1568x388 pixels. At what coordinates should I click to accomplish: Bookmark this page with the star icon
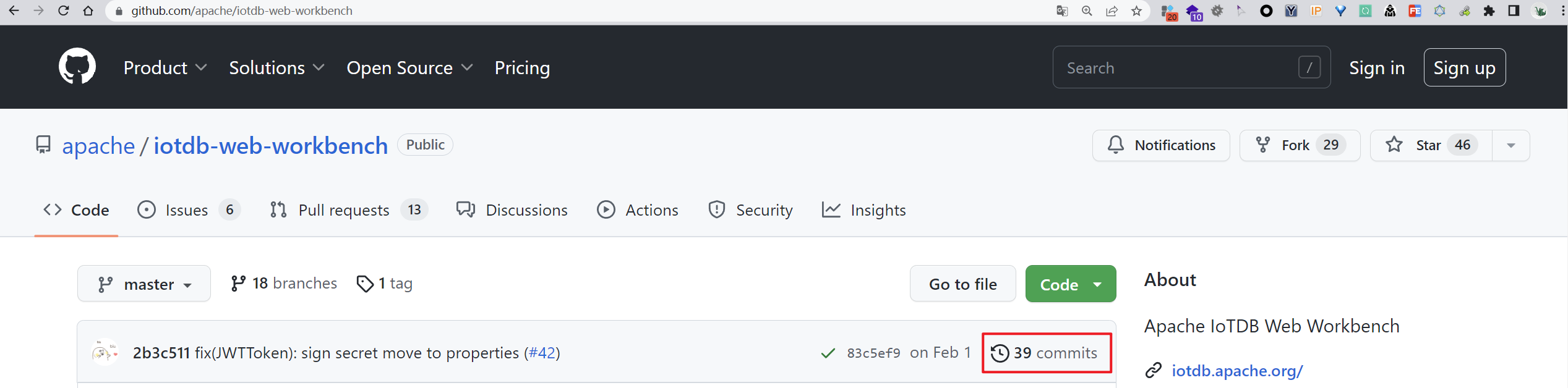coord(1136,11)
